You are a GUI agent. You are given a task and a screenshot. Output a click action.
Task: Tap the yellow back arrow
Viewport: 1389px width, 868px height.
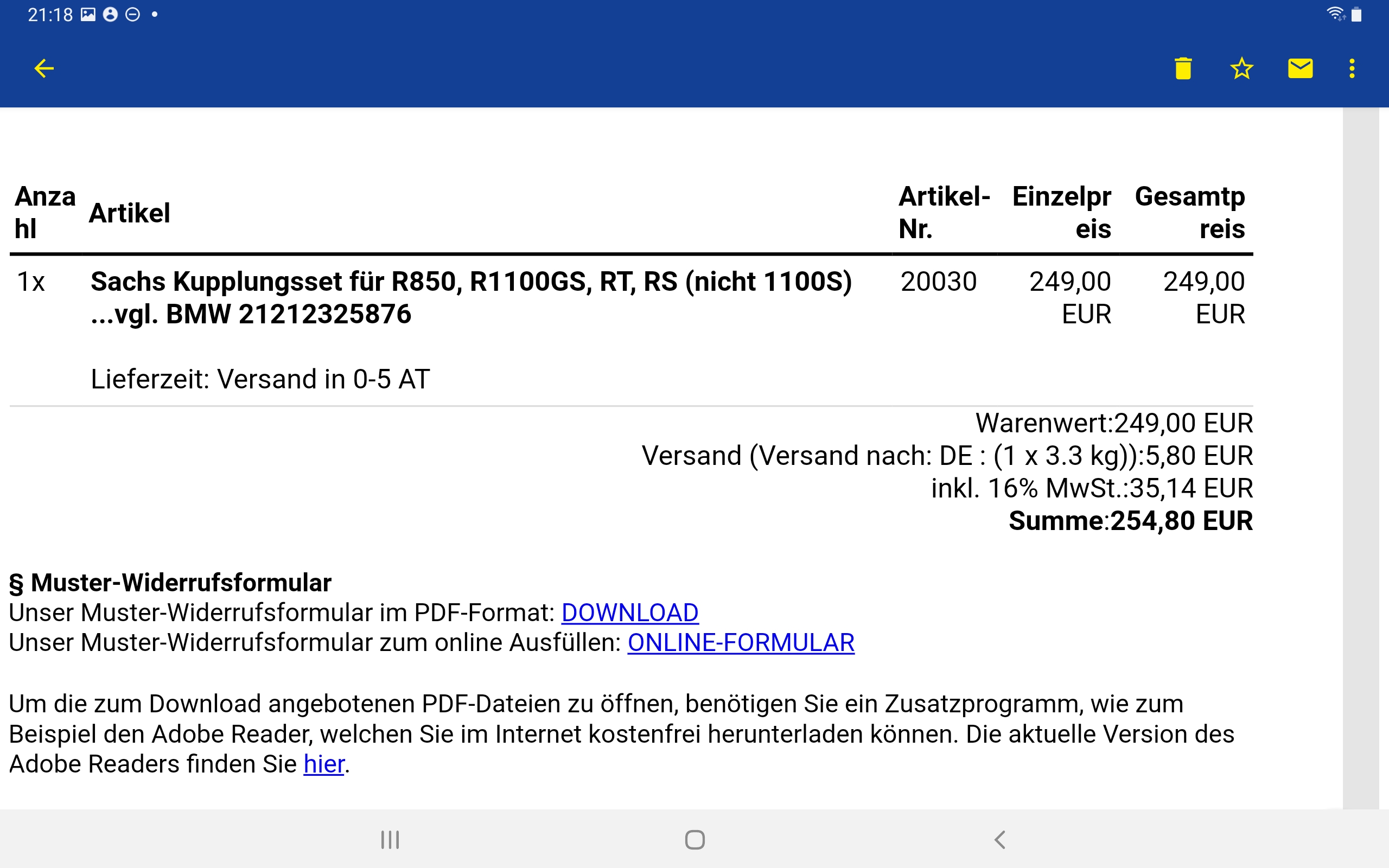(x=43, y=68)
